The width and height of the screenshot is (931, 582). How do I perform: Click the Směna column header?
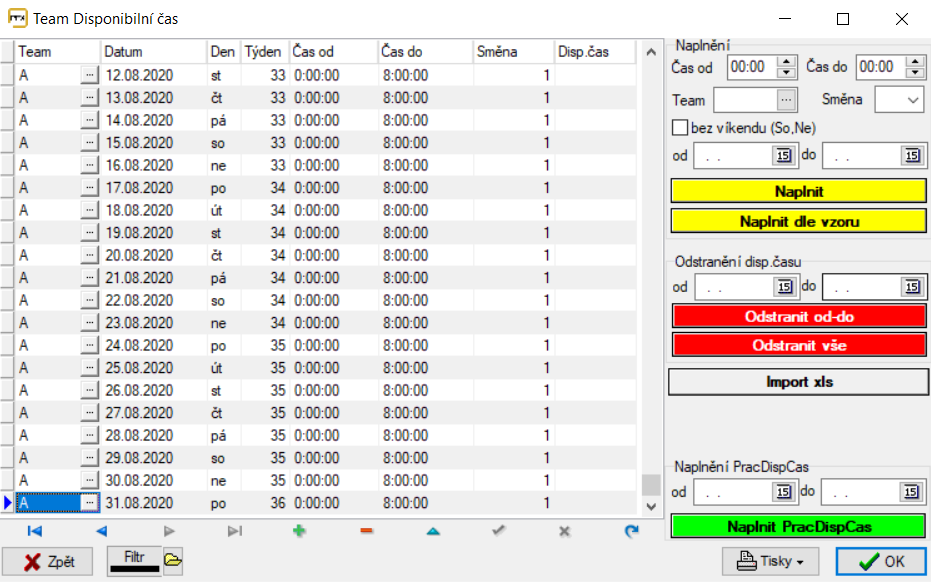pyautogui.click(x=514, y=51)
